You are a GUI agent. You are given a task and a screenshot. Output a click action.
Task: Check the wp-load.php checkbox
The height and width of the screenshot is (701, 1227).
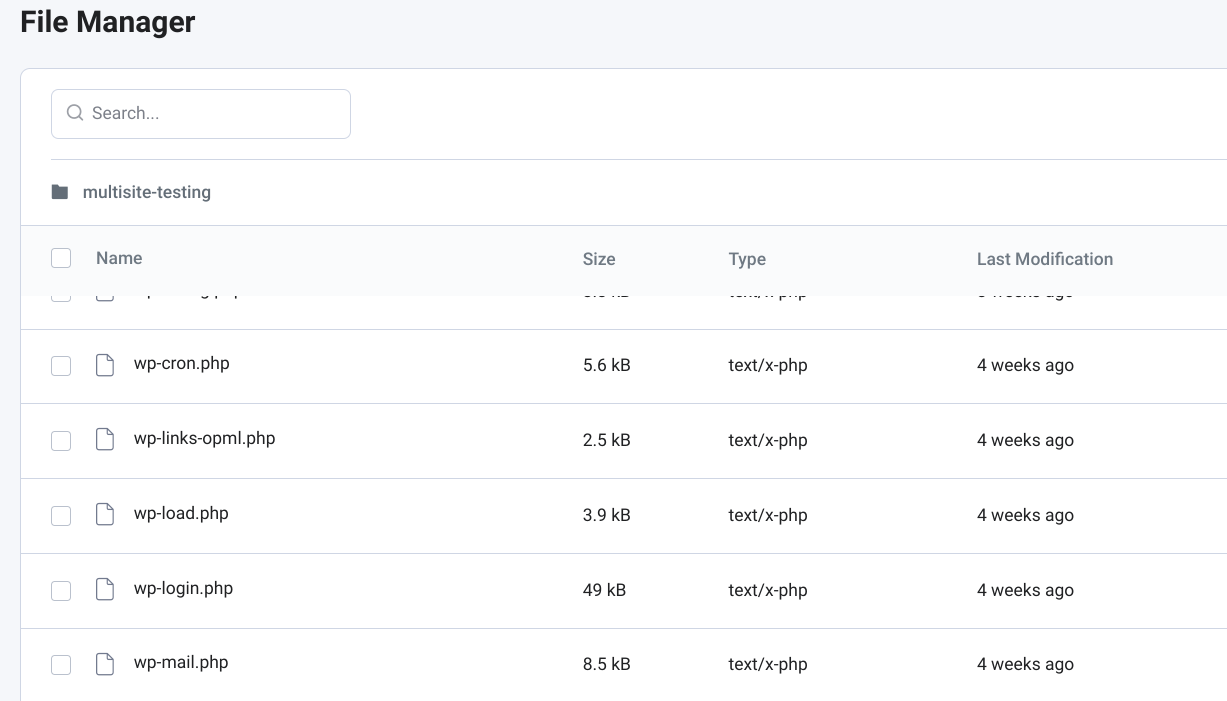[x=61, y=516]
